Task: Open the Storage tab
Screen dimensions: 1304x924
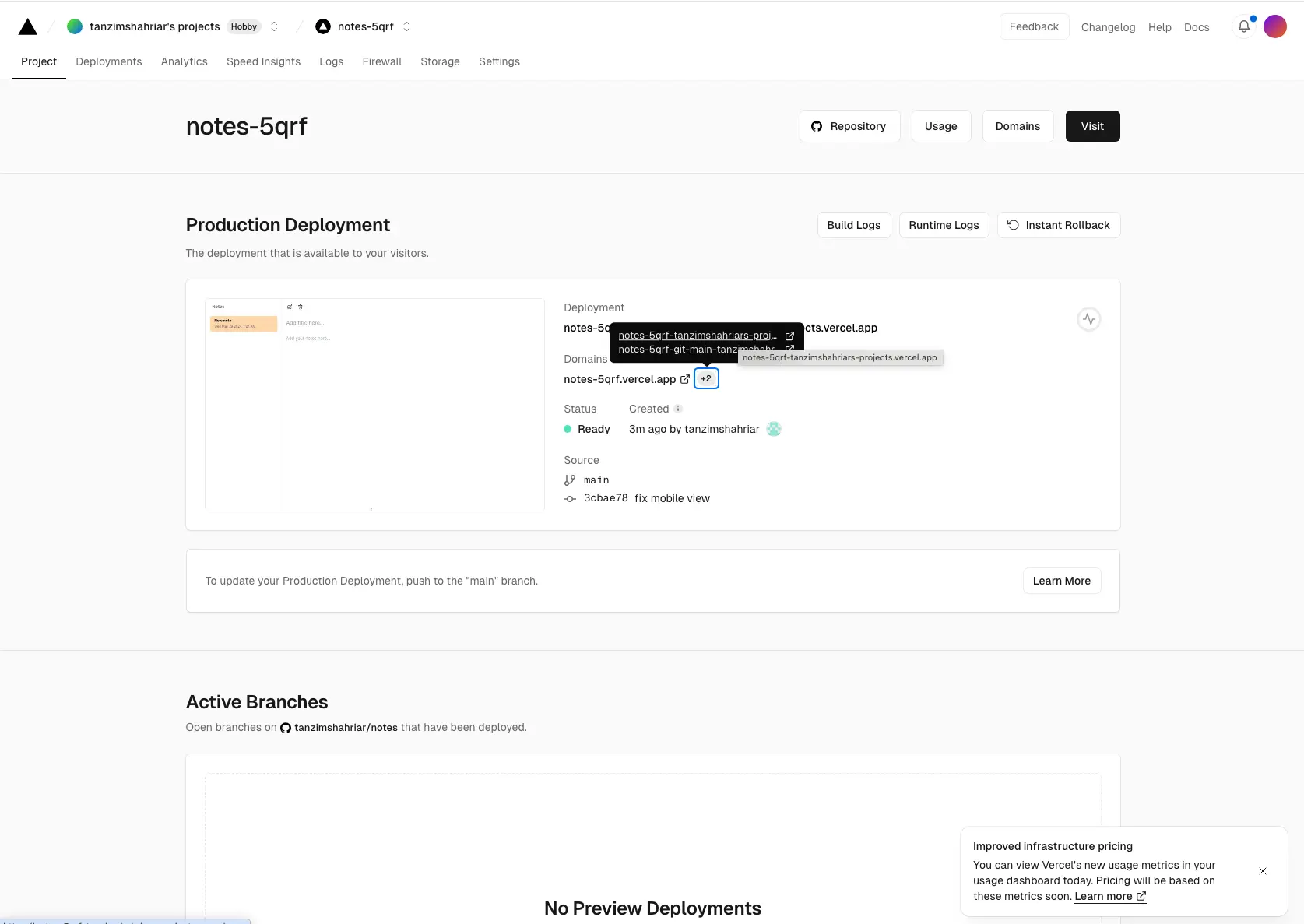Action: click(440, 61)
